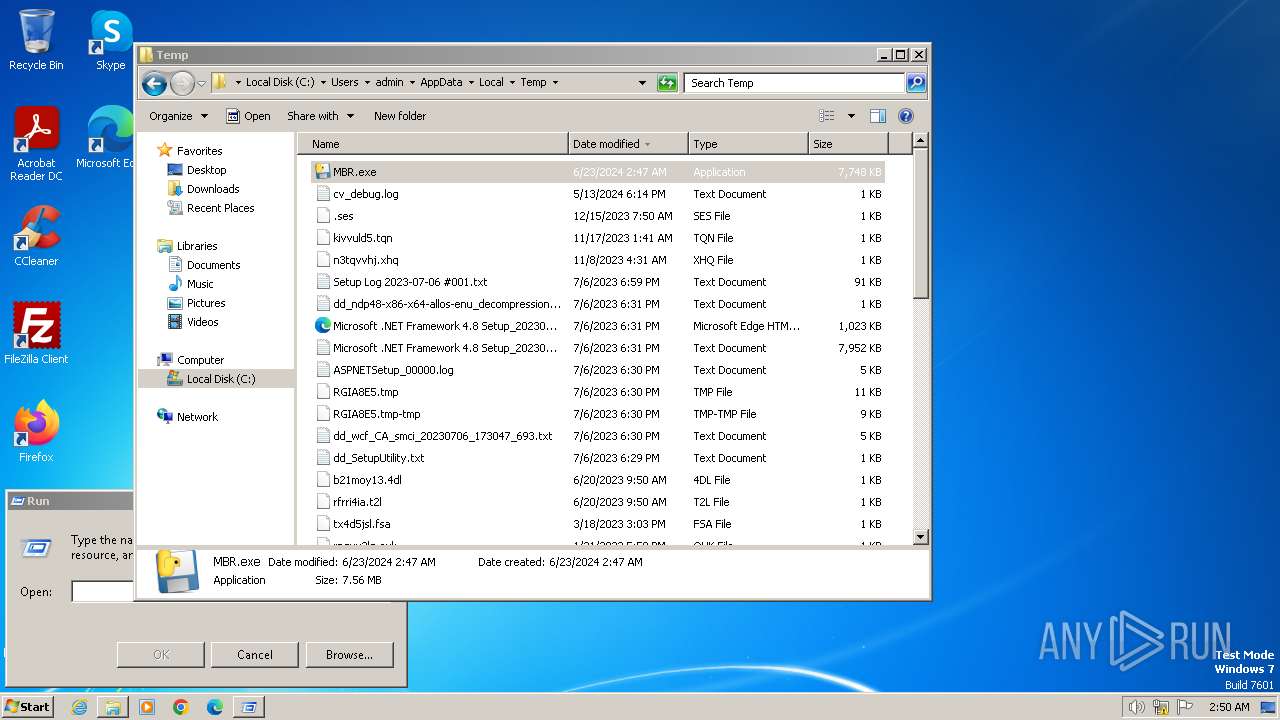Select cv_debug.log file row
Viewport: 1280px width, 720px height.
(x=598, y=194)
